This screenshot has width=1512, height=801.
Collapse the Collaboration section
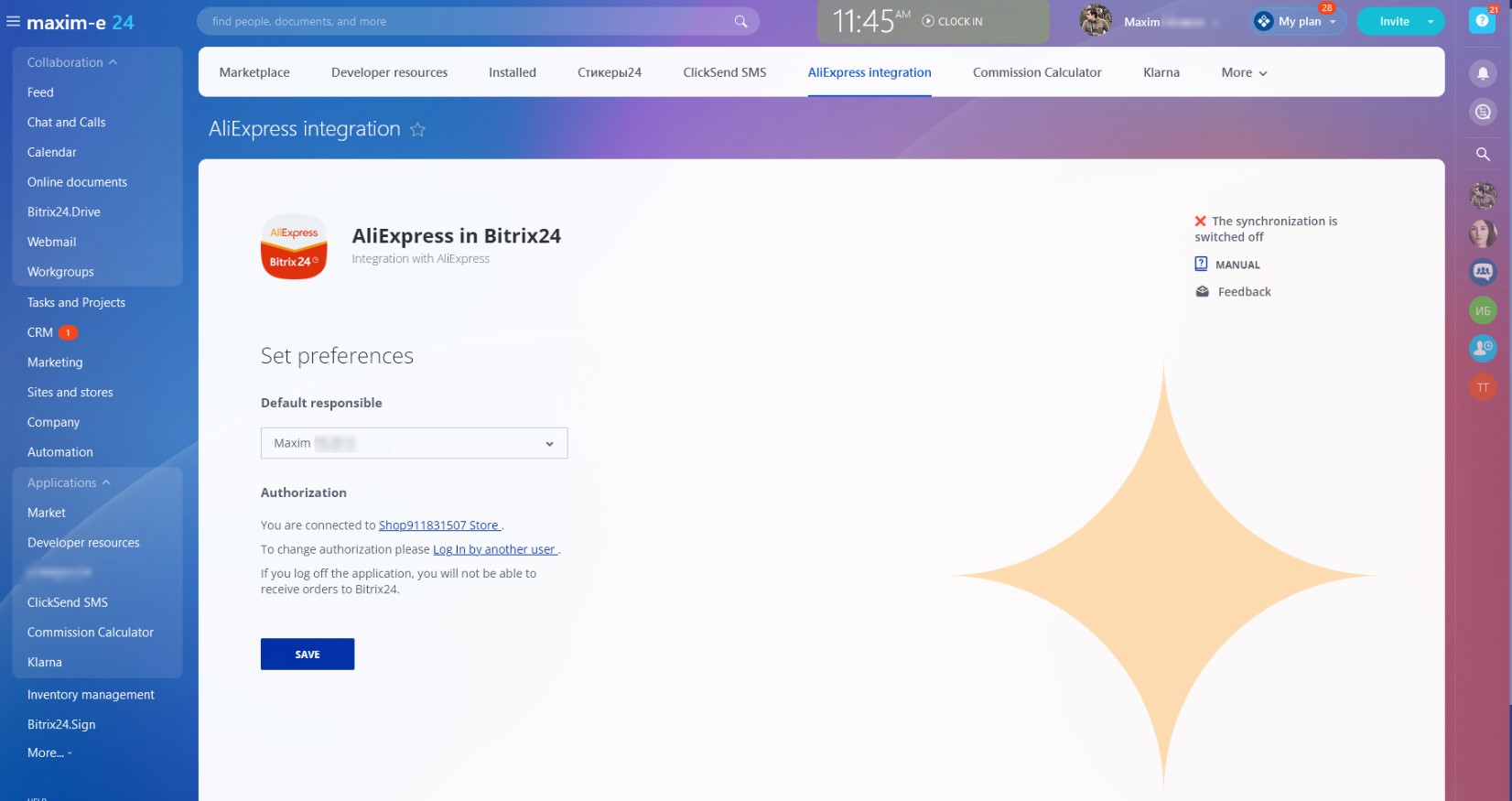tap(72, 62)
